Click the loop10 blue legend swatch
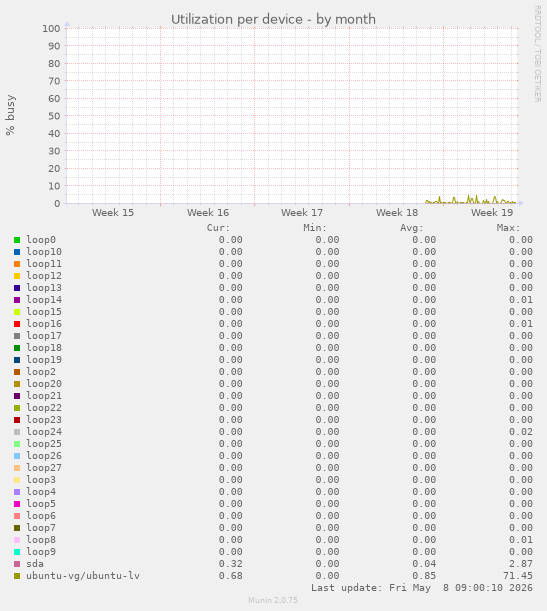The width and height of the screenshot is (547, 611). click(x=17, y=252)
